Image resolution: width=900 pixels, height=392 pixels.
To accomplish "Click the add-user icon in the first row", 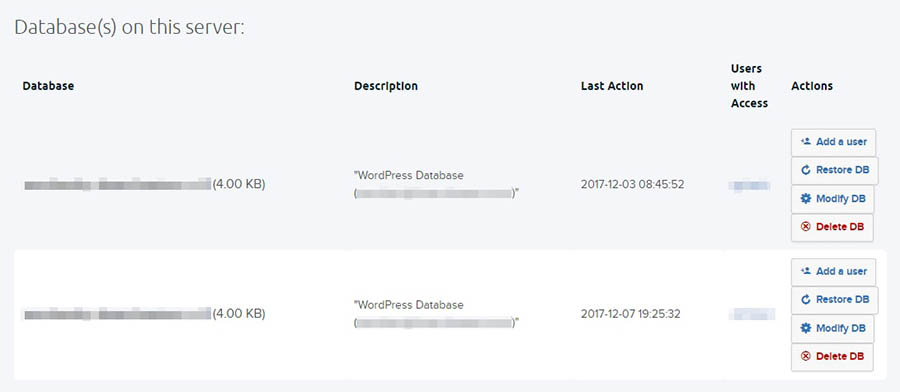I will 805,142.
